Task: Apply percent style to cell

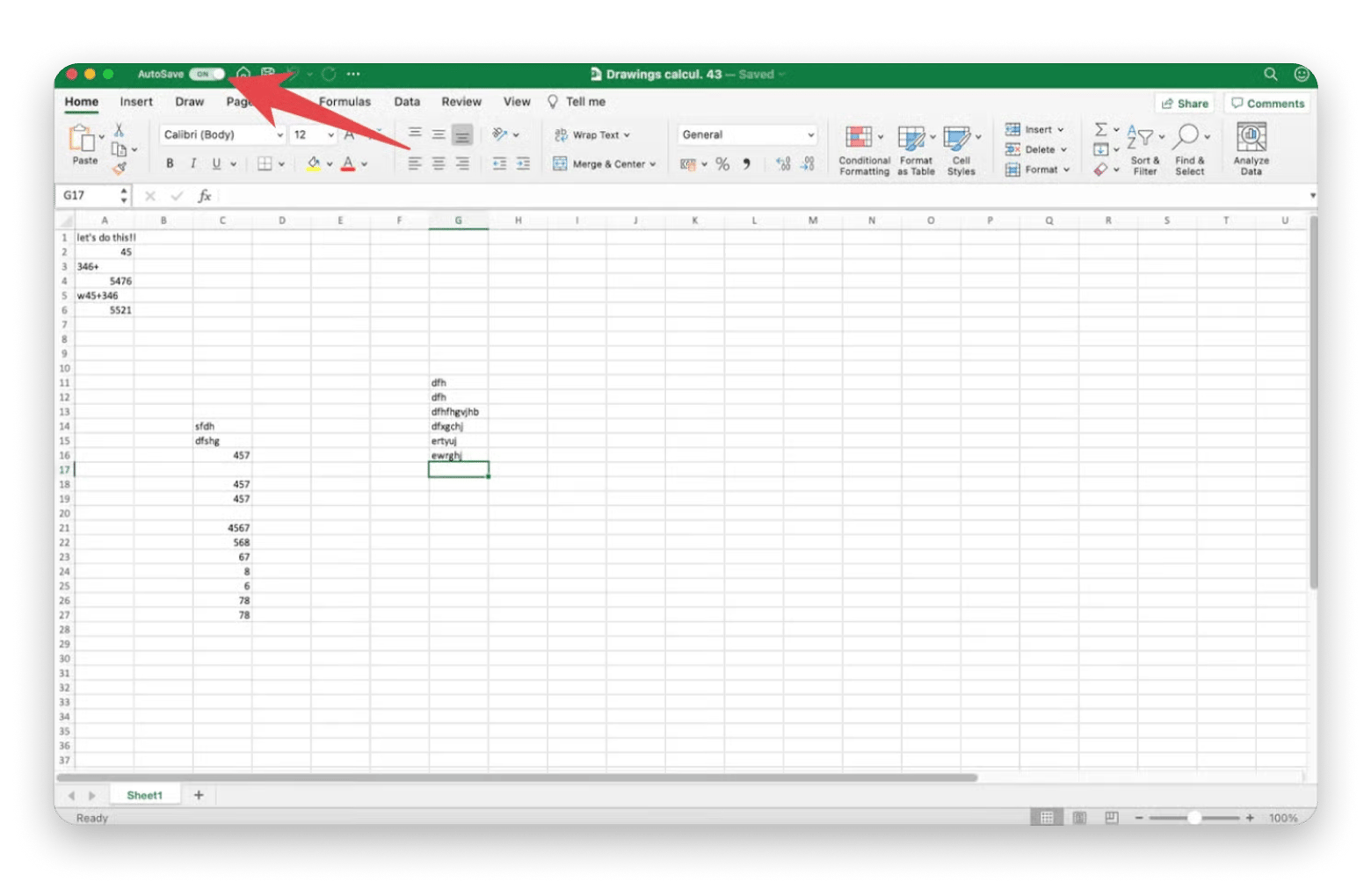Action: [722, 164]
